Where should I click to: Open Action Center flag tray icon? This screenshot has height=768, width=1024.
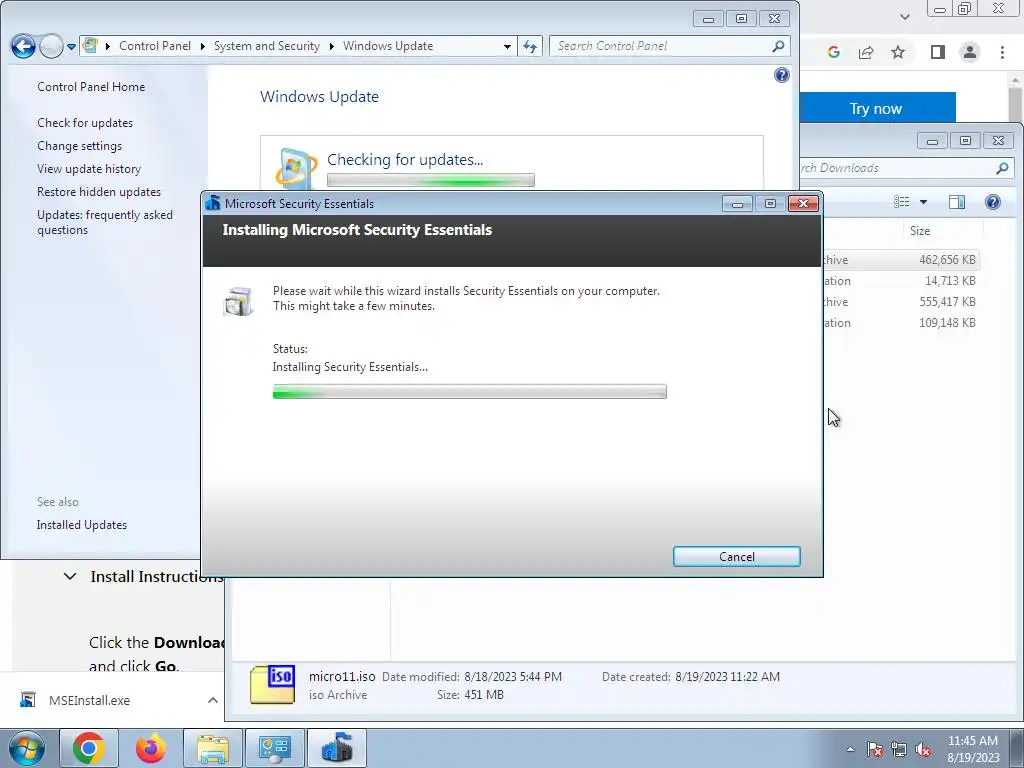click(875, 749)
